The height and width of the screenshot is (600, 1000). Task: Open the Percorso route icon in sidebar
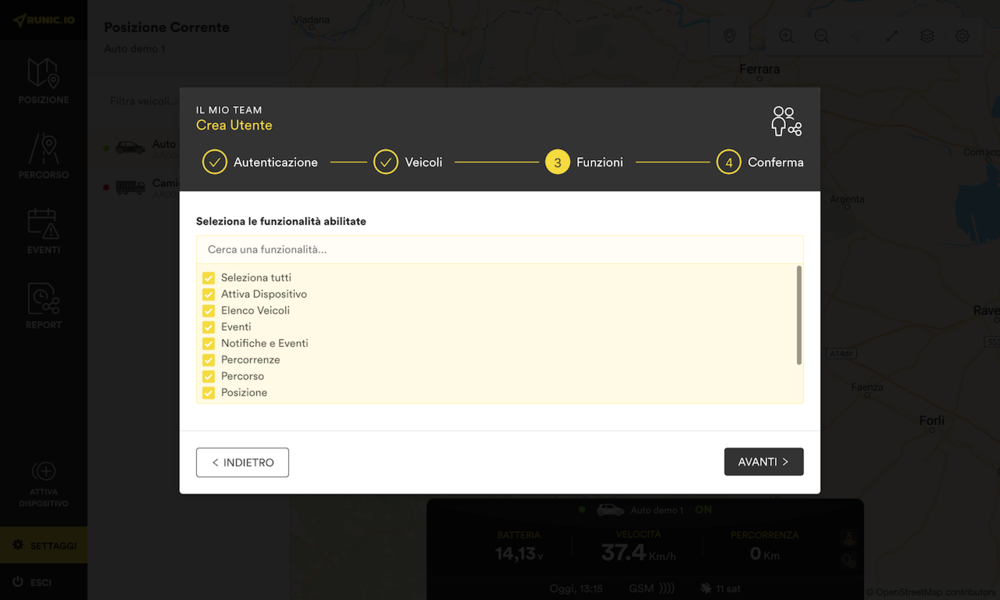(x=43, y=150)
